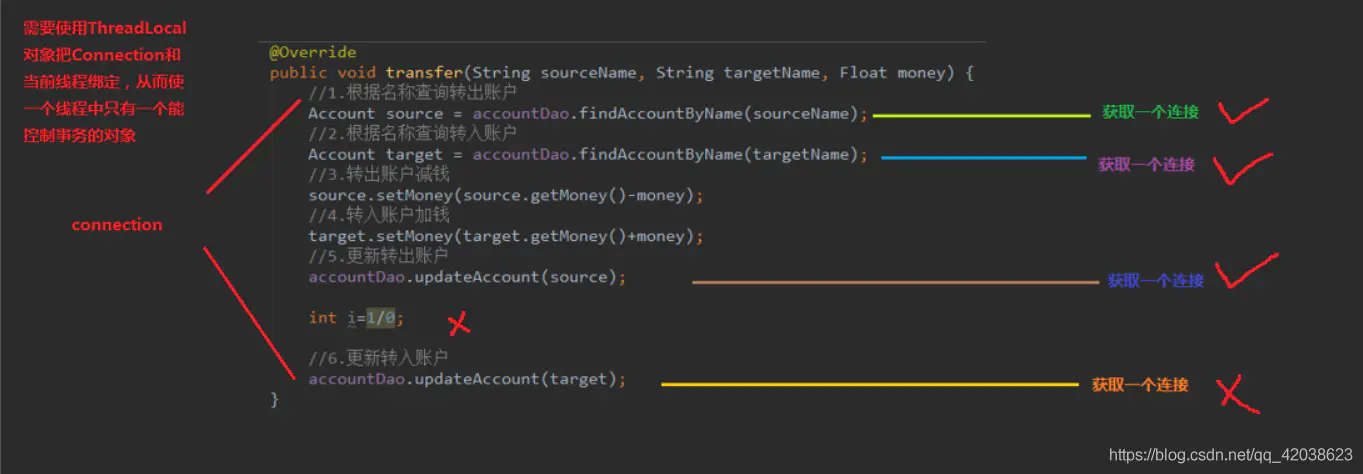Click the highlighted 1/0 expression
1363x474 pixels.
[x=382, y=318]
